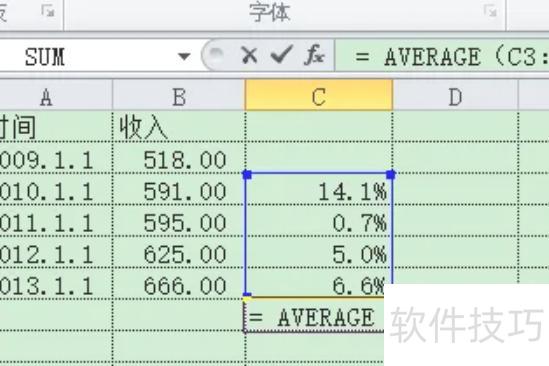Select the 收入 header cell
Image resolution: width=549 pixels, height=366 pixels.
click(179, 127)
